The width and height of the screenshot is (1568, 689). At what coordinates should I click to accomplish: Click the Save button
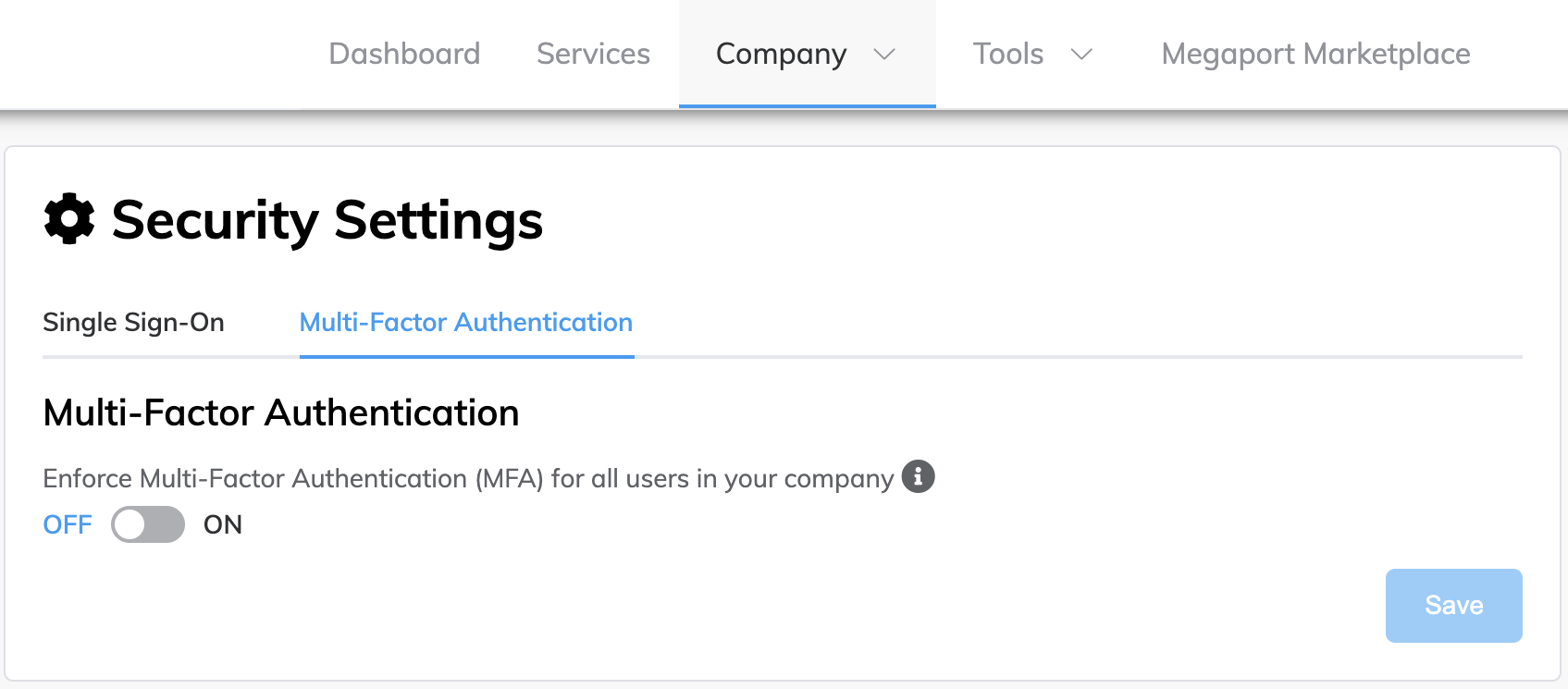click(x=1453, y=606)
